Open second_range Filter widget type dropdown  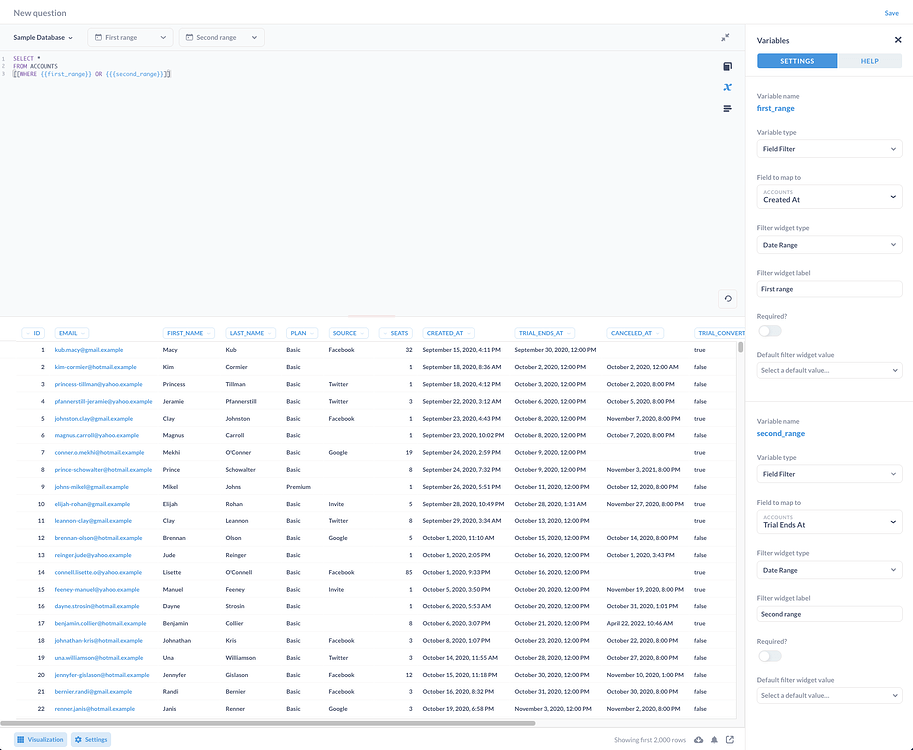click(829, 570)
